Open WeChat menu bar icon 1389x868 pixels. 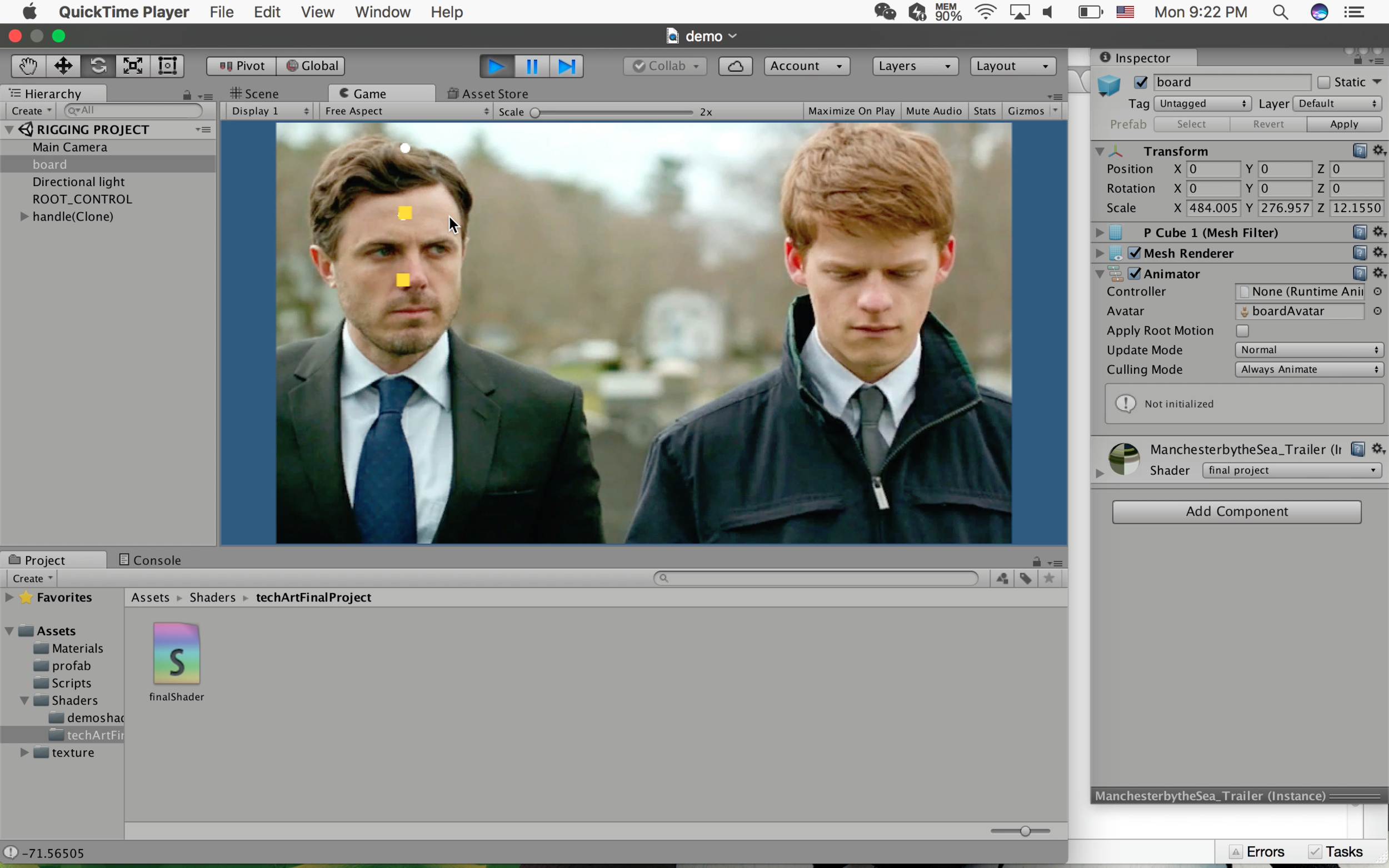tap(885, 12)
